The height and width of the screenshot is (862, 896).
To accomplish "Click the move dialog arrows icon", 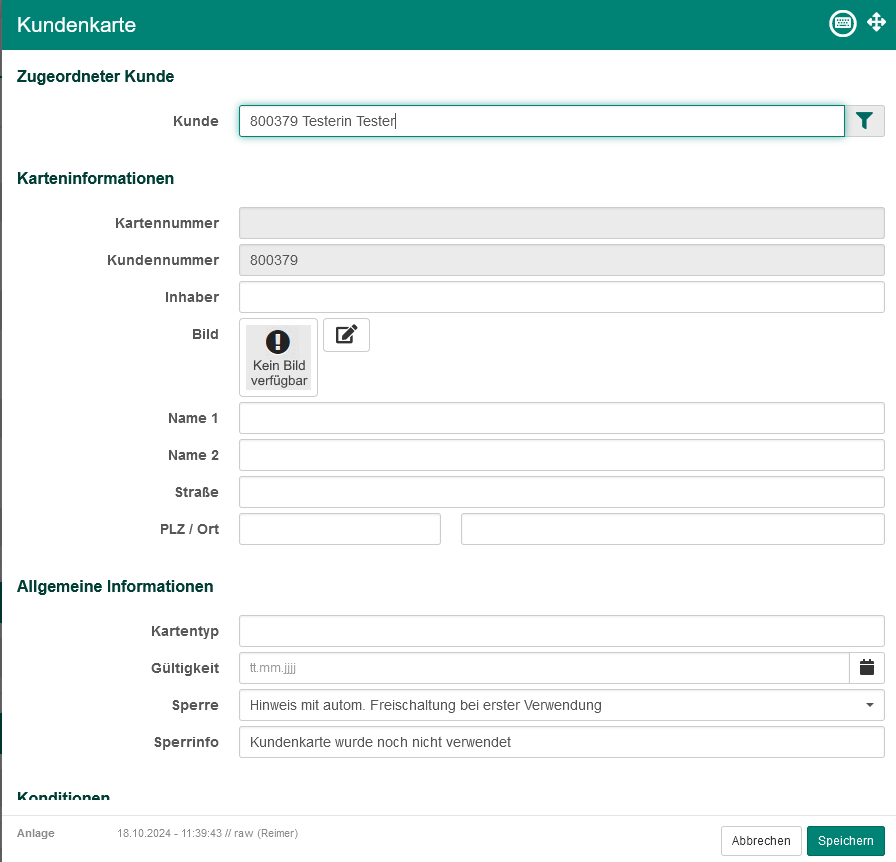I will point(876,23).
